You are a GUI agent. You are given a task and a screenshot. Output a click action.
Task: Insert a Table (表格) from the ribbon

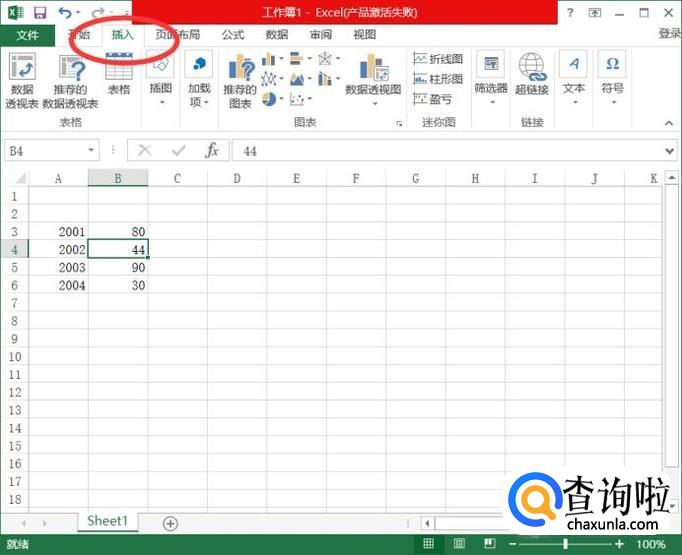tap(119, 74)
